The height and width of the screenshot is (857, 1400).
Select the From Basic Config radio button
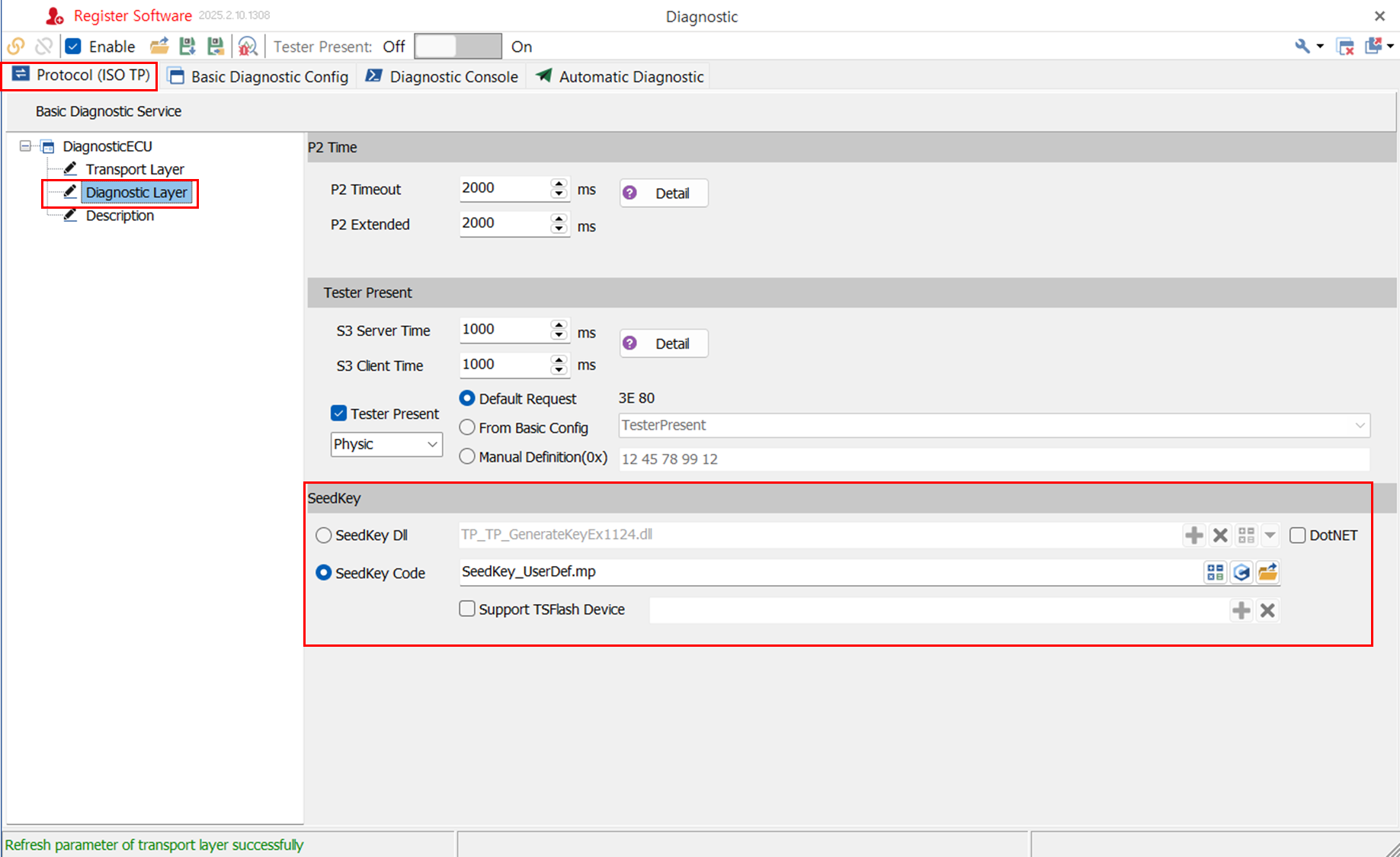467,427
